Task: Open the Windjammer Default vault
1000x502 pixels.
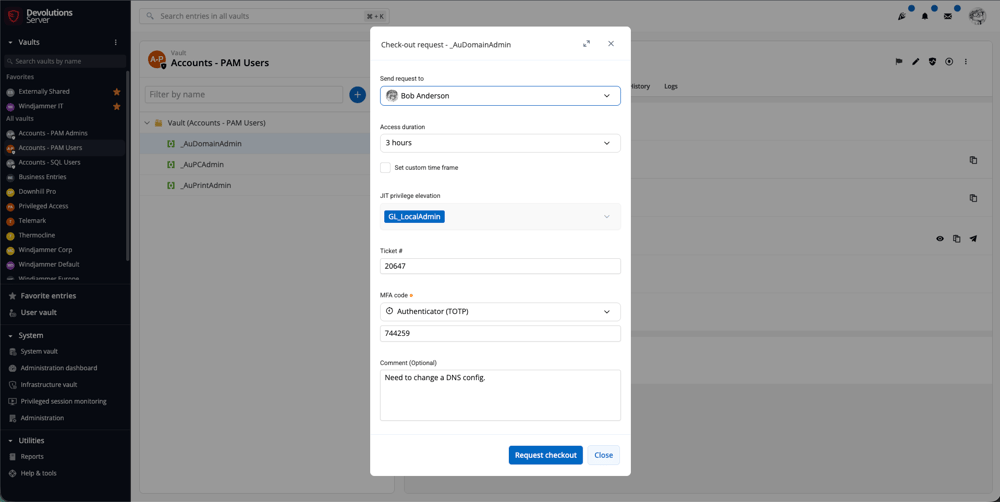Action: point(48,264)
